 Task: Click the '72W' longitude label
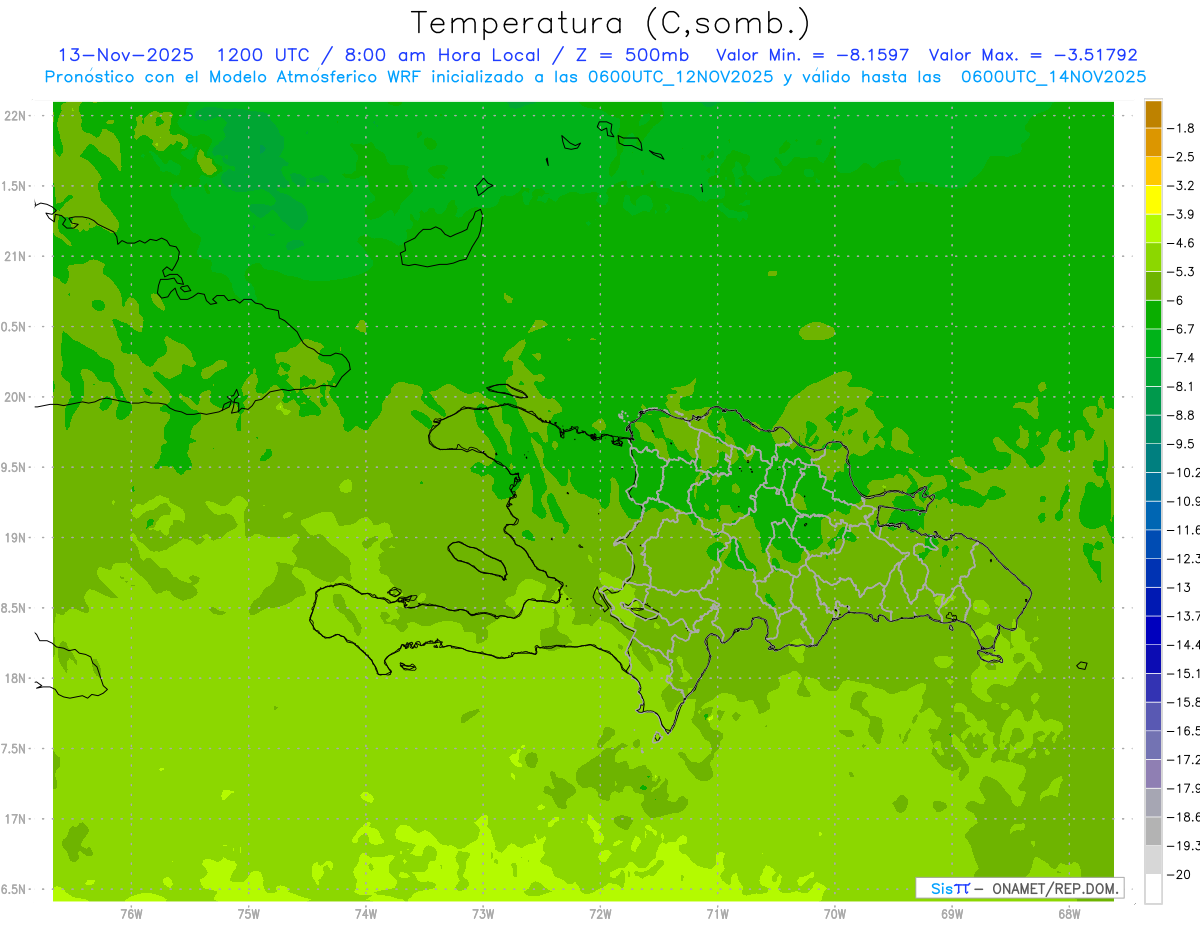pos(600,914)
